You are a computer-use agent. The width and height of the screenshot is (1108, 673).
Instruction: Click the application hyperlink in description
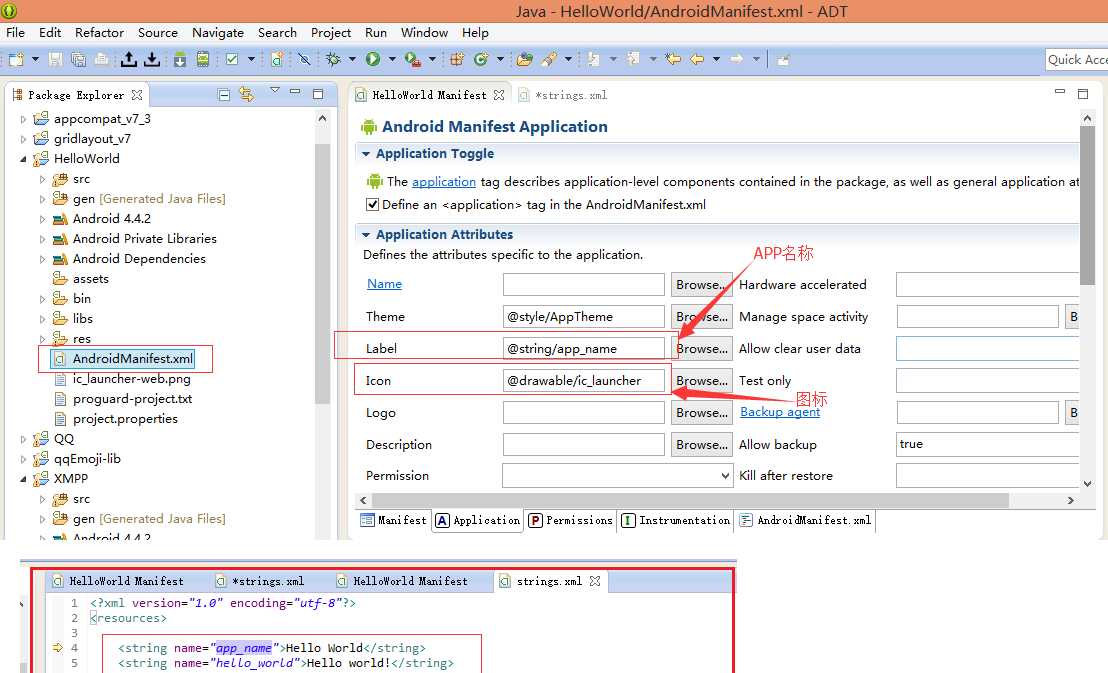coord(444,182)
